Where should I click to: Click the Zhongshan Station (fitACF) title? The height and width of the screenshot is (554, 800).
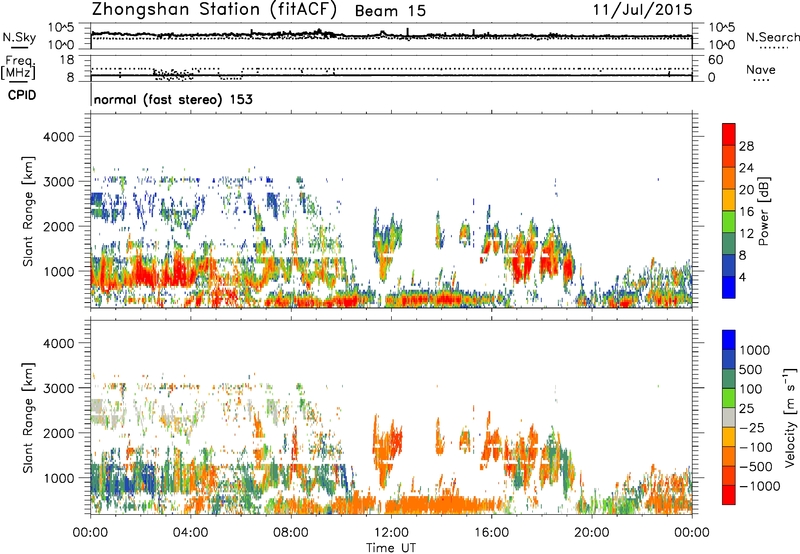(214, 10)
